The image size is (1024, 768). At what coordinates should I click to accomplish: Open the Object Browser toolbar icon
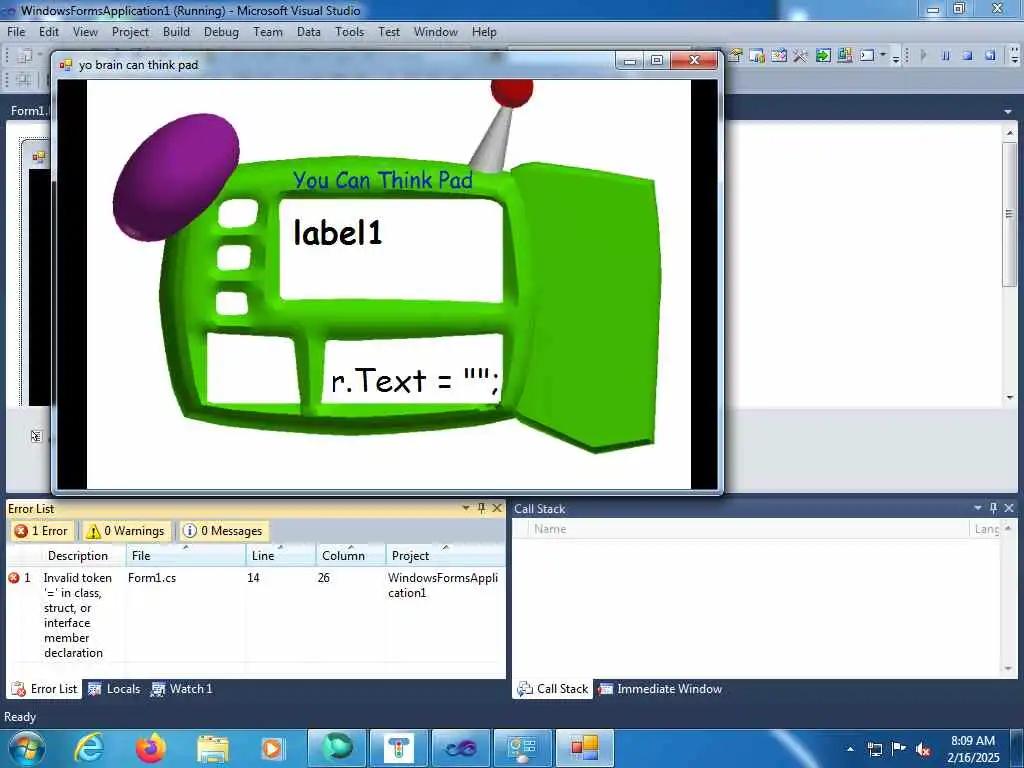778,56
